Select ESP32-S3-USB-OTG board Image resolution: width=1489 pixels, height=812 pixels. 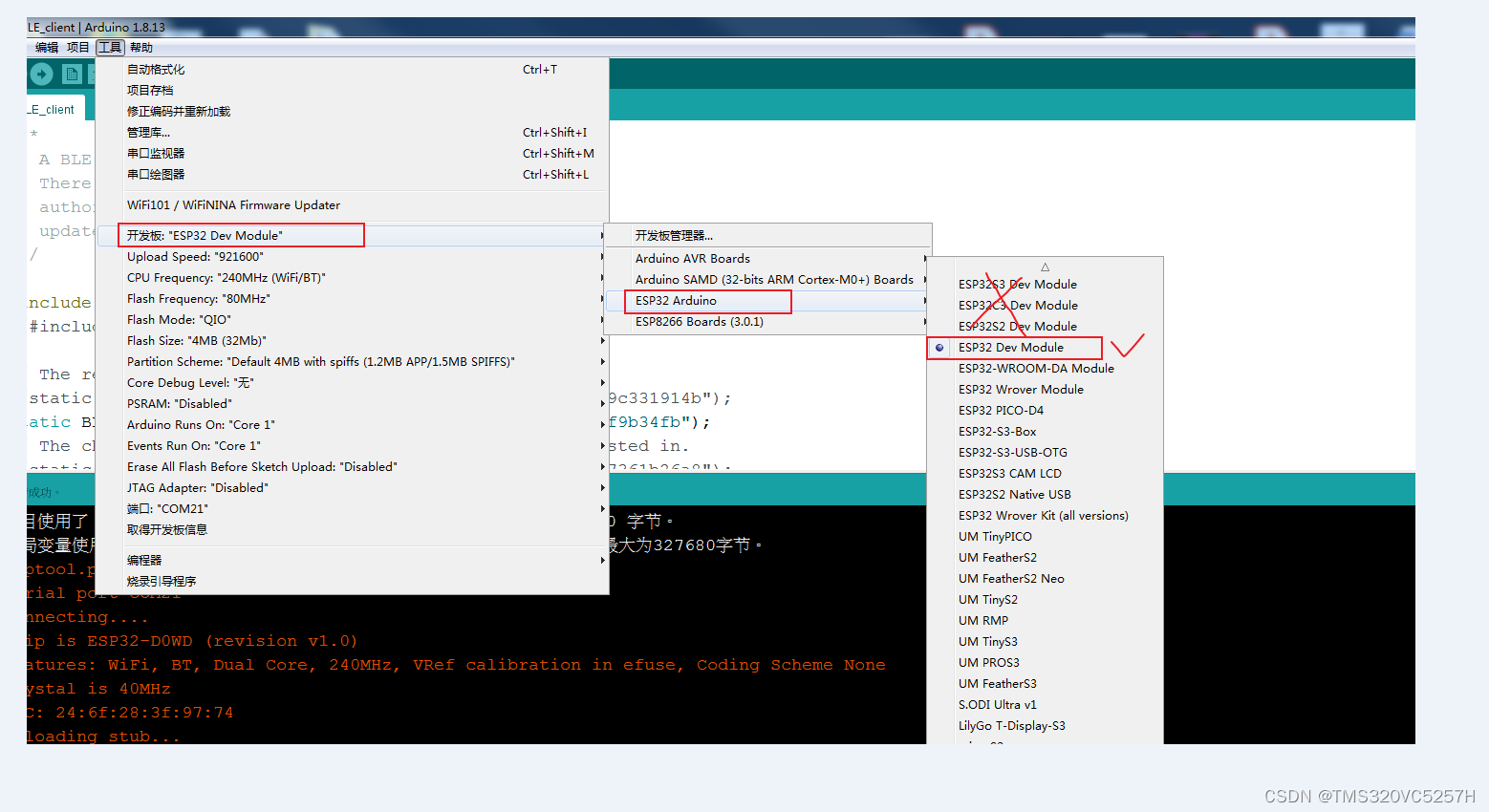tap(1045, 453)
